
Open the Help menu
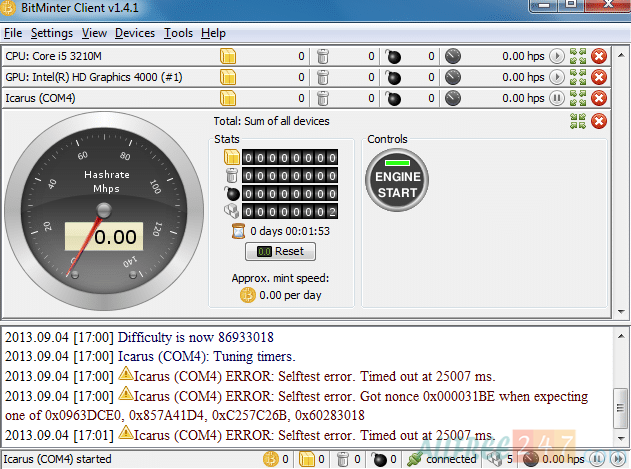[213, 33]
